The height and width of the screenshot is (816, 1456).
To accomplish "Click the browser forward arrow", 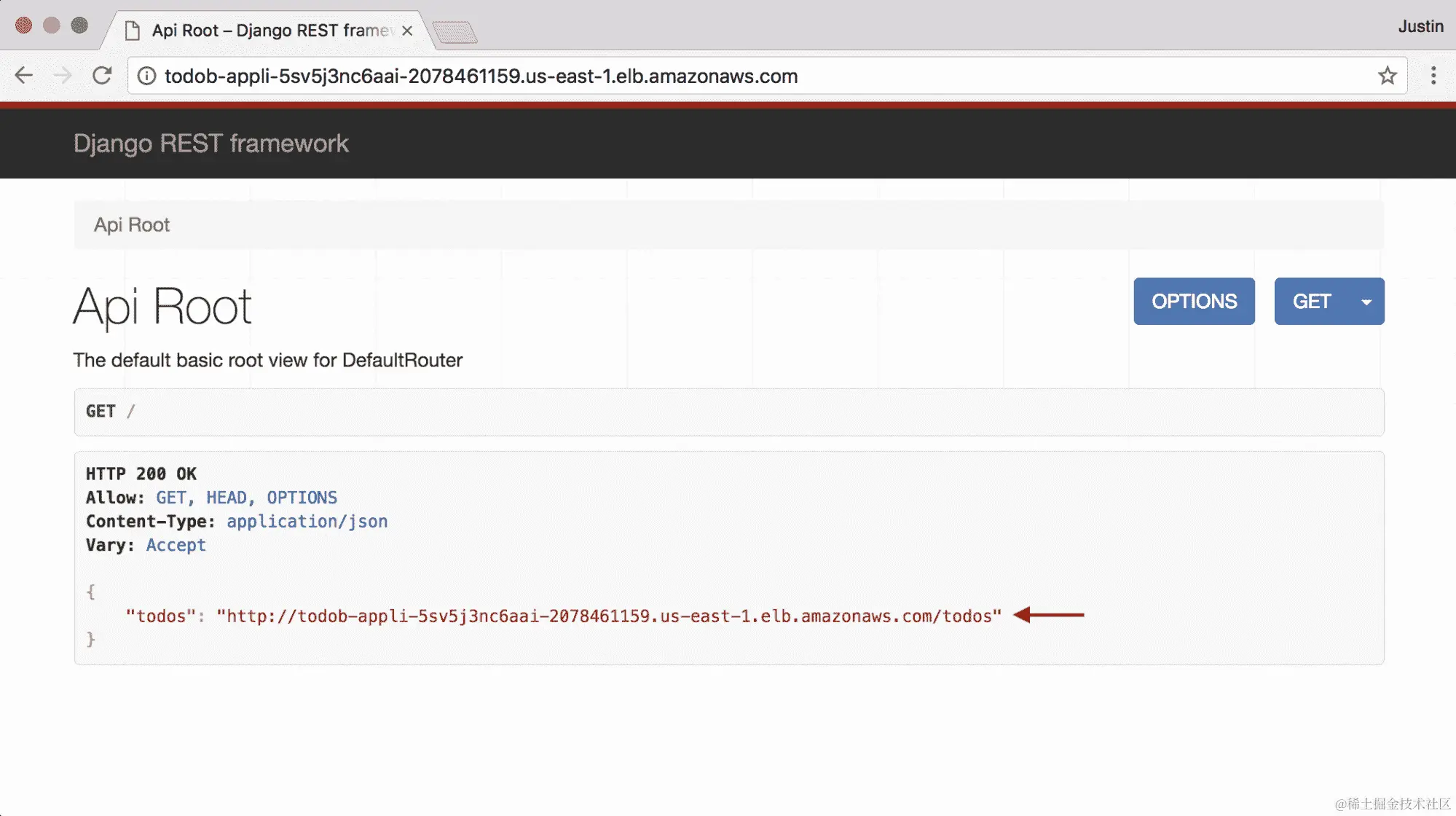I will pos(63,76).
